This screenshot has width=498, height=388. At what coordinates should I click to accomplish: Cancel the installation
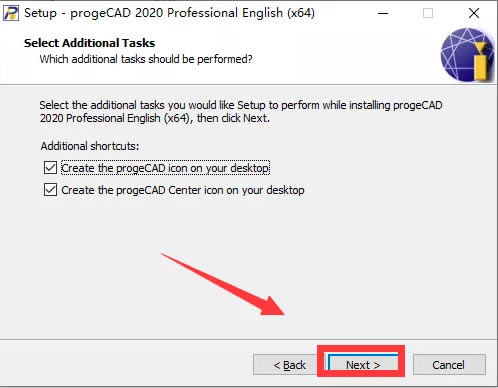click(x=449, y=365)
